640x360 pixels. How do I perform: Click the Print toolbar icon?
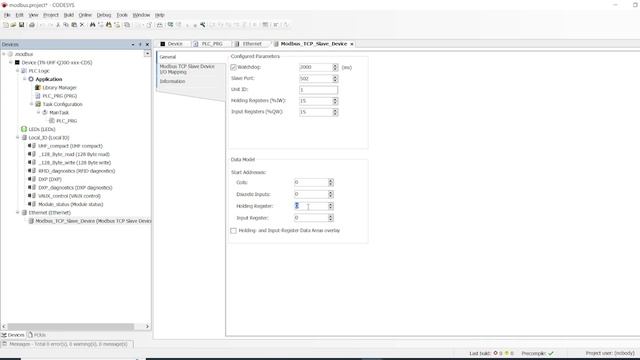click(32, 25)
